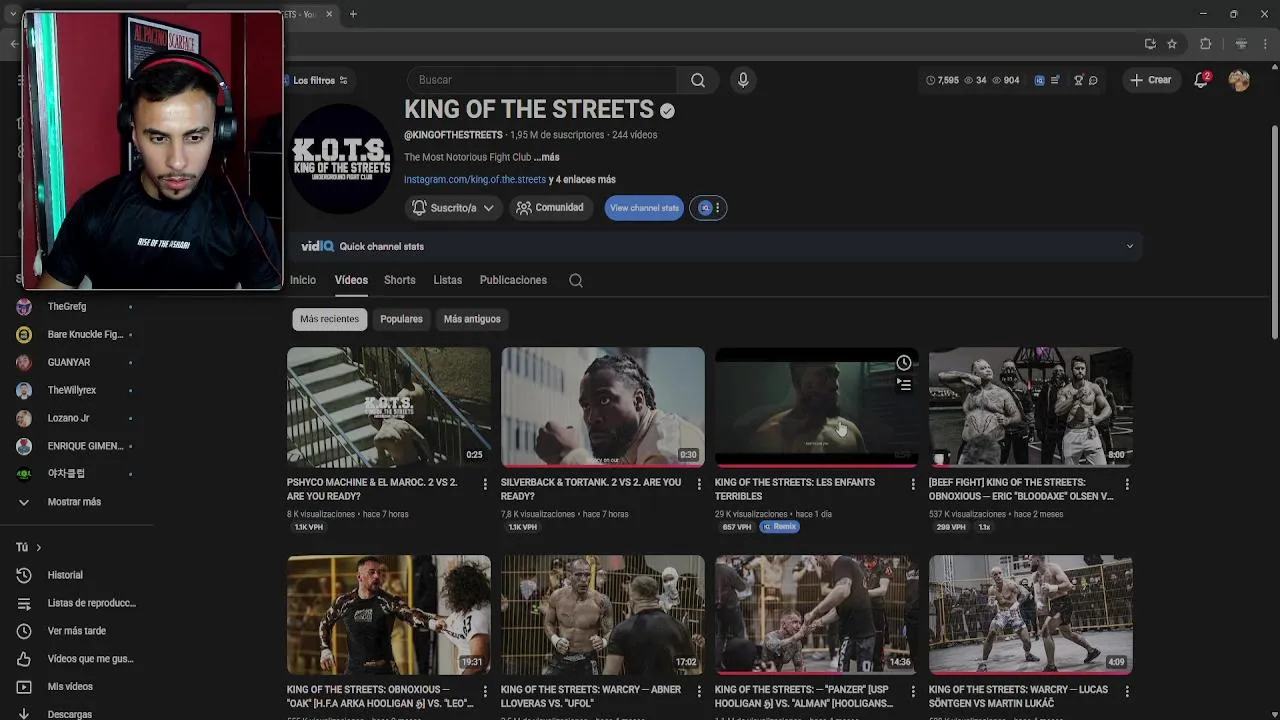This screenshot has height=720, width=1280.
Task: Bookmark this page with the star icon
Action: (1172, 44)
